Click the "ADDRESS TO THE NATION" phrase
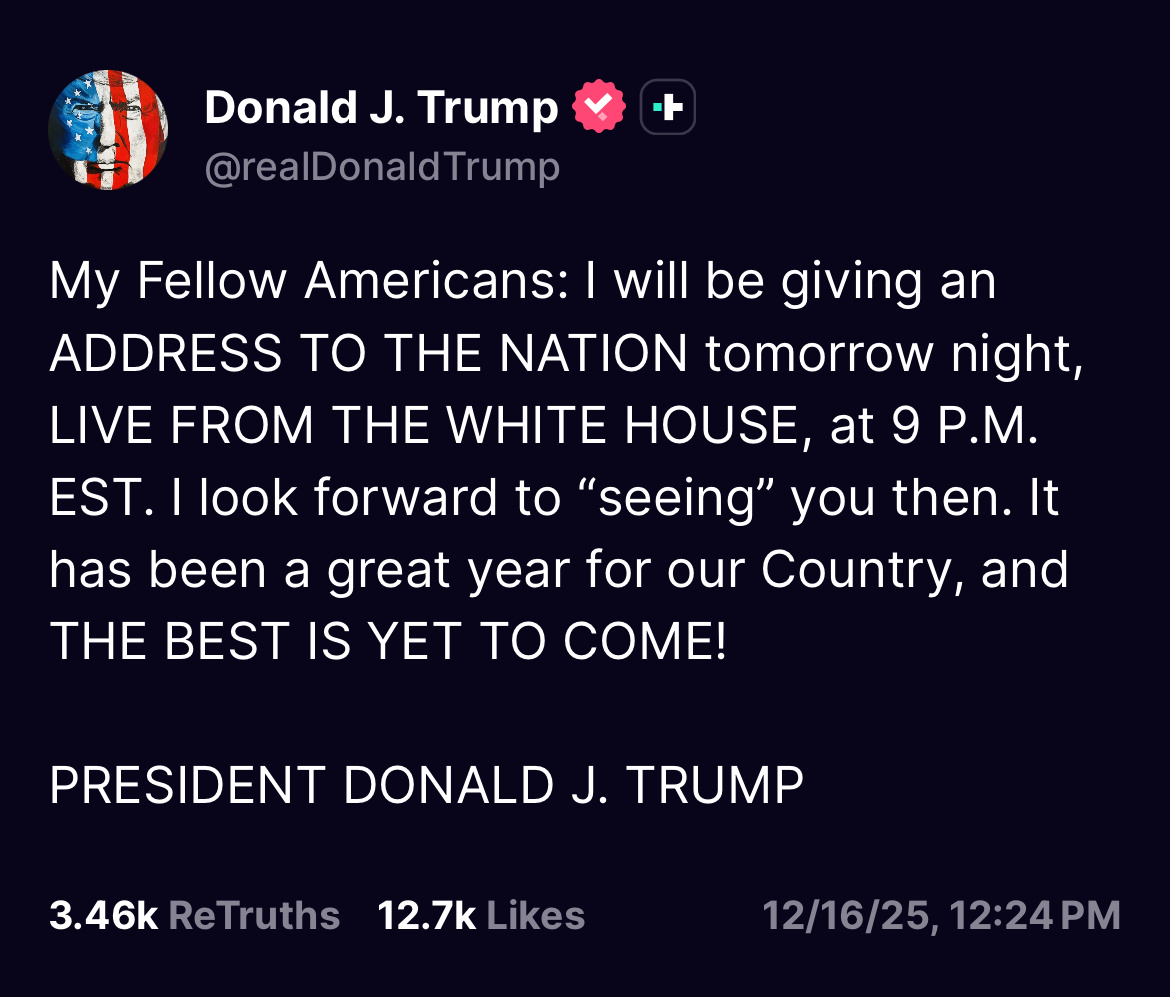1170x997 pixels. (368, 354)
